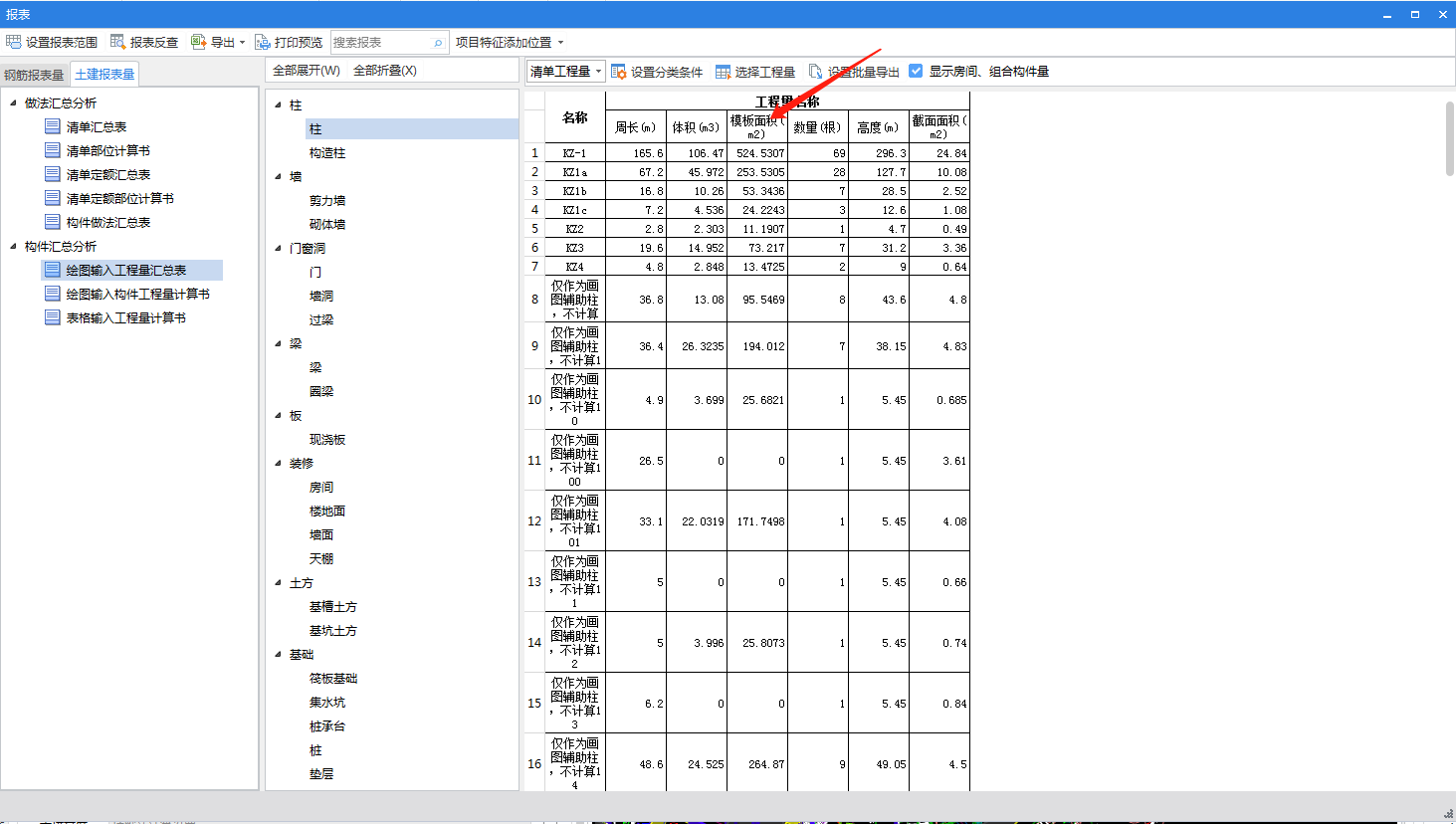Screen dimensions: 1456x824
Task: Click the 全部展开(W) button
Action: pos(307,71)
